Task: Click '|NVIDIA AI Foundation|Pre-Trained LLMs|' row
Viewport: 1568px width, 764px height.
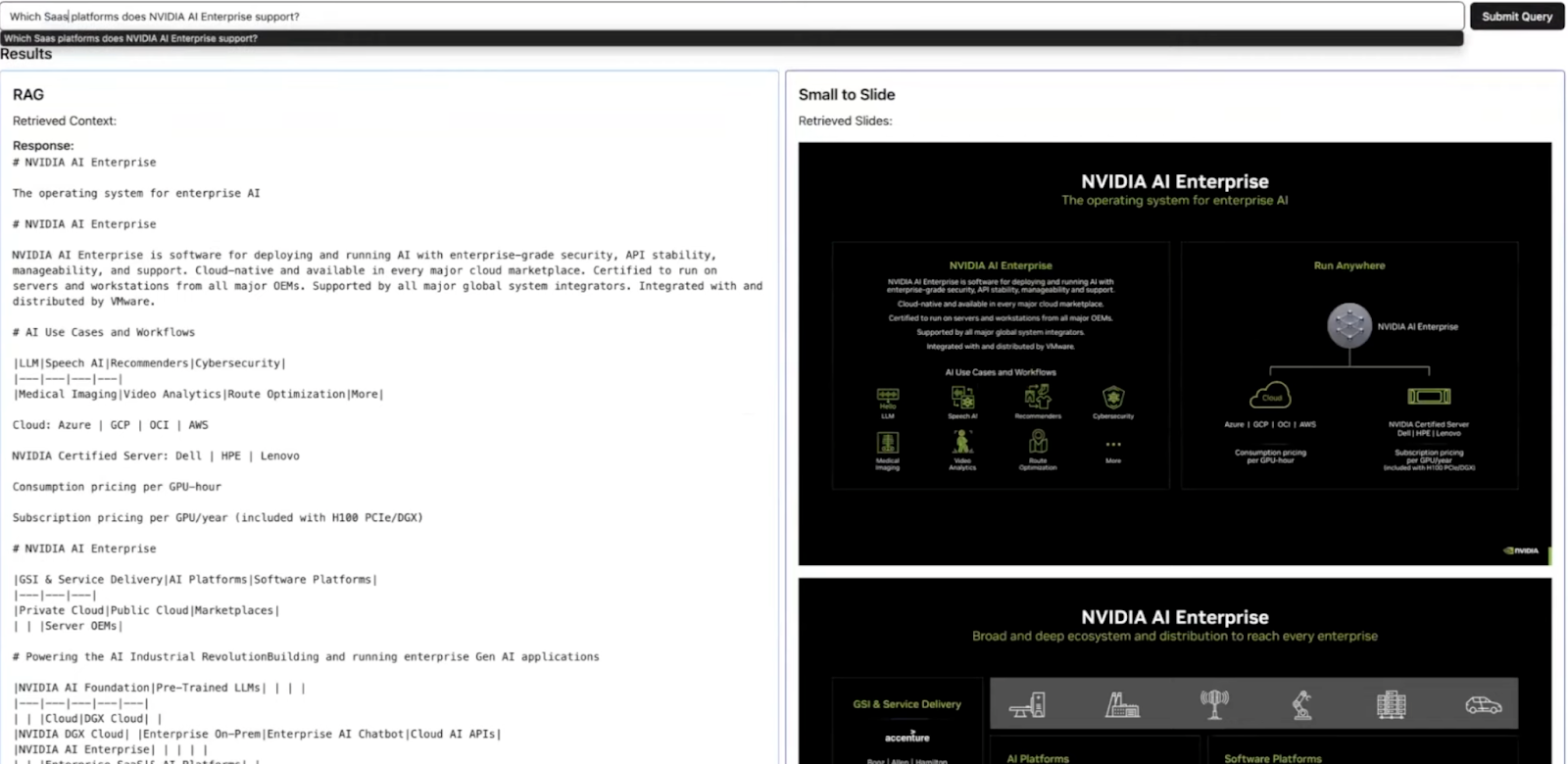Action: coord(160,689)
